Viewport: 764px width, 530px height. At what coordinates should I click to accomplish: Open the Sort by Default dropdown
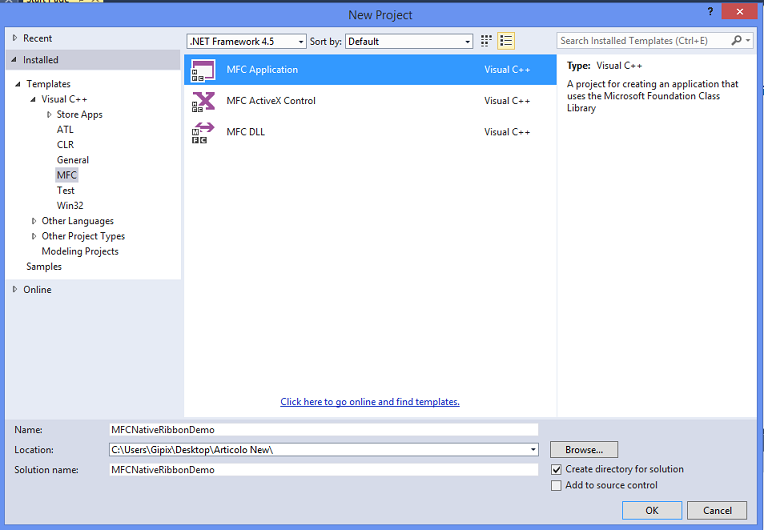point(409,41)
